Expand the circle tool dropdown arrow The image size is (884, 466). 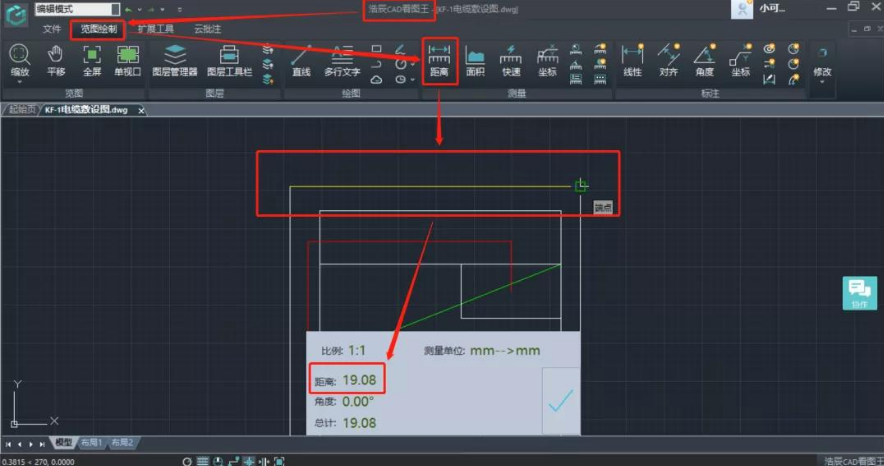413,64
